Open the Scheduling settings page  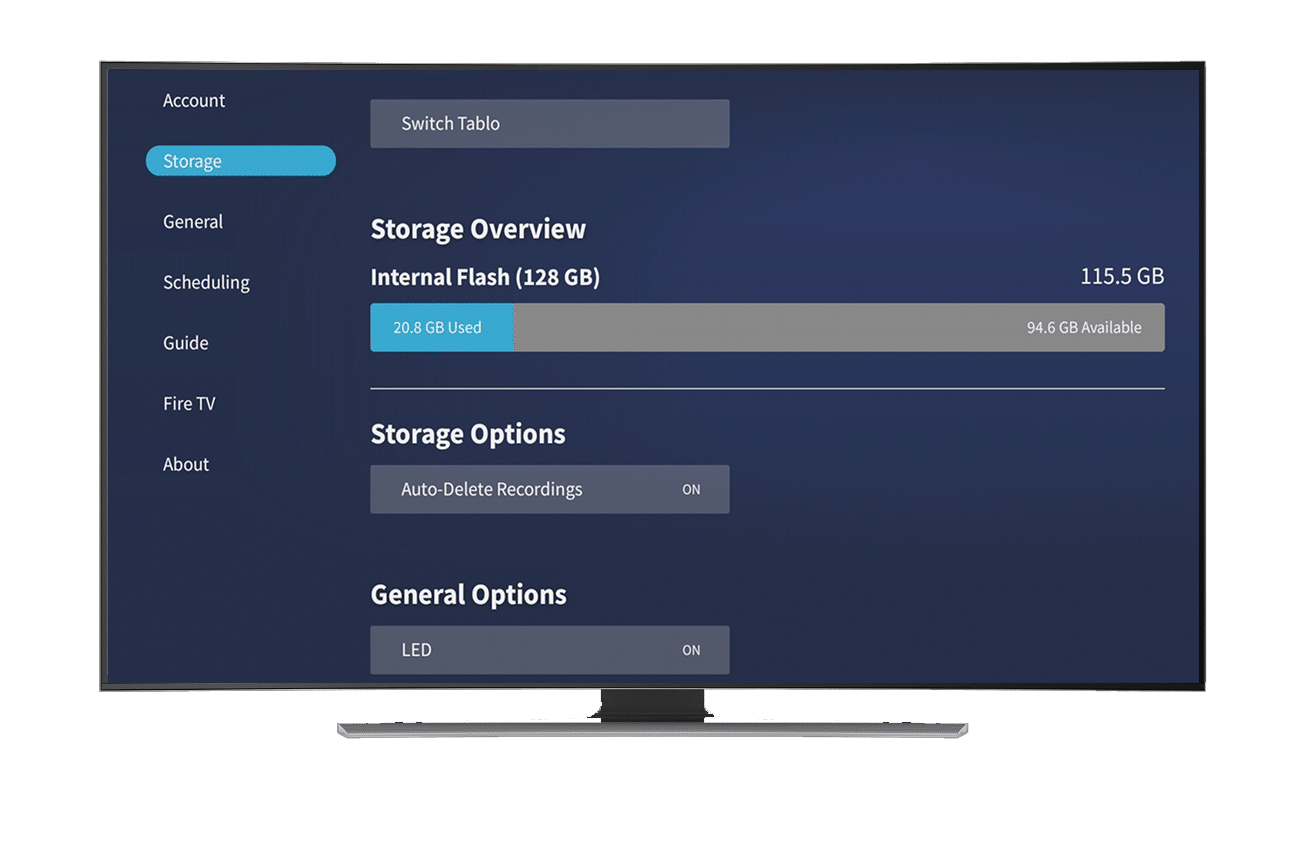tap(206, 283)
